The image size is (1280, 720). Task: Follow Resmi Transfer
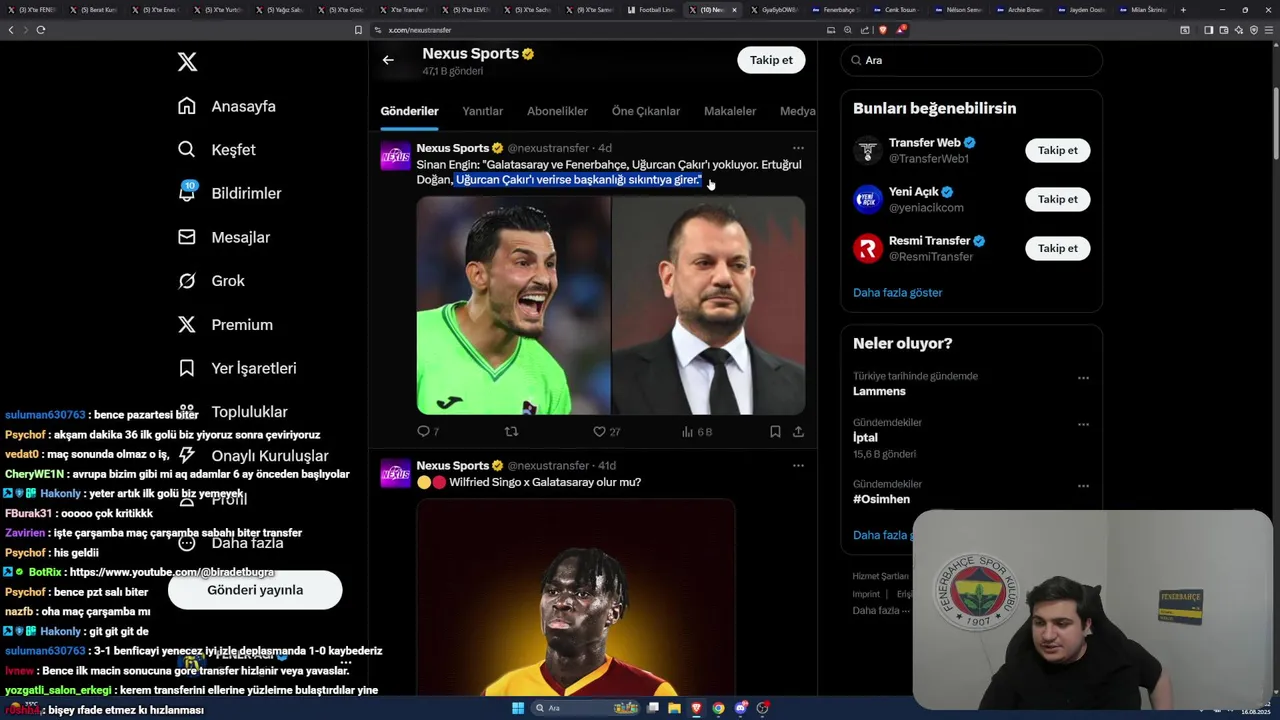coord(1057,248)
